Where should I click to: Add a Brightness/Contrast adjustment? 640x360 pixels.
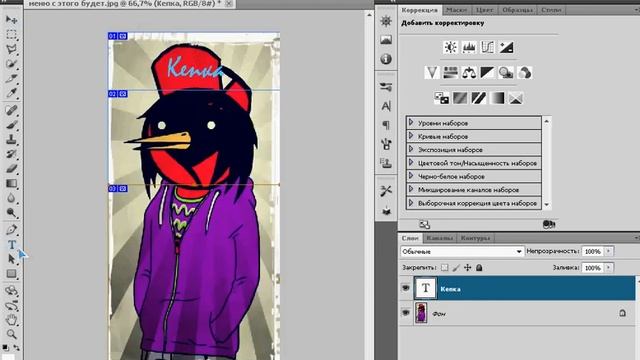[451, 47]
